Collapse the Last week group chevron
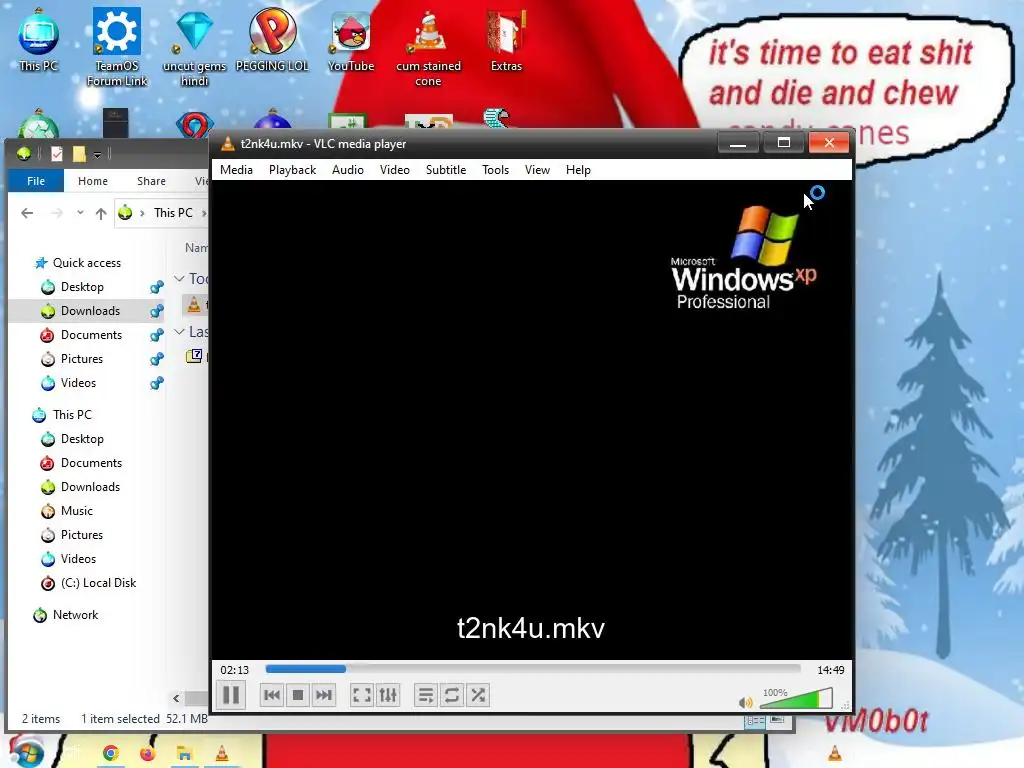The image size is (1024, 768). pyautogui.click(x=179, y=332)
